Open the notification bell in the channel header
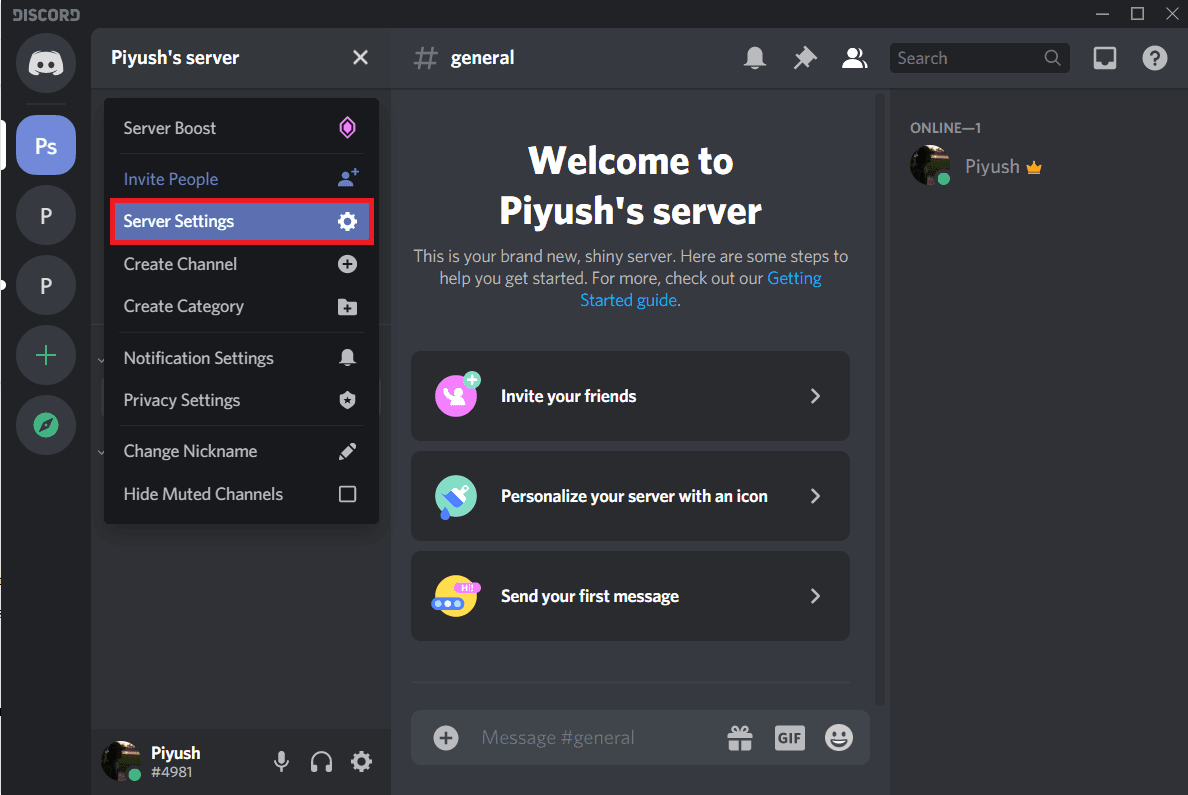The width and height of the screenshot is (1188, 795). [755, 58]
